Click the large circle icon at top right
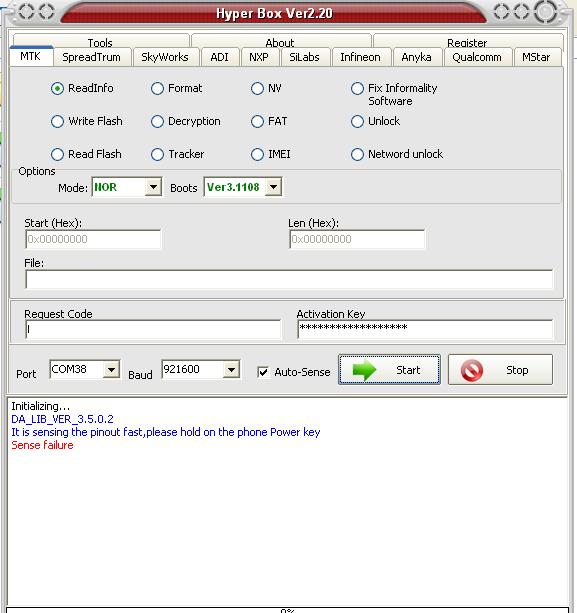Image resolution: width=577 pixels, height=613 pixels. point(546,11)
